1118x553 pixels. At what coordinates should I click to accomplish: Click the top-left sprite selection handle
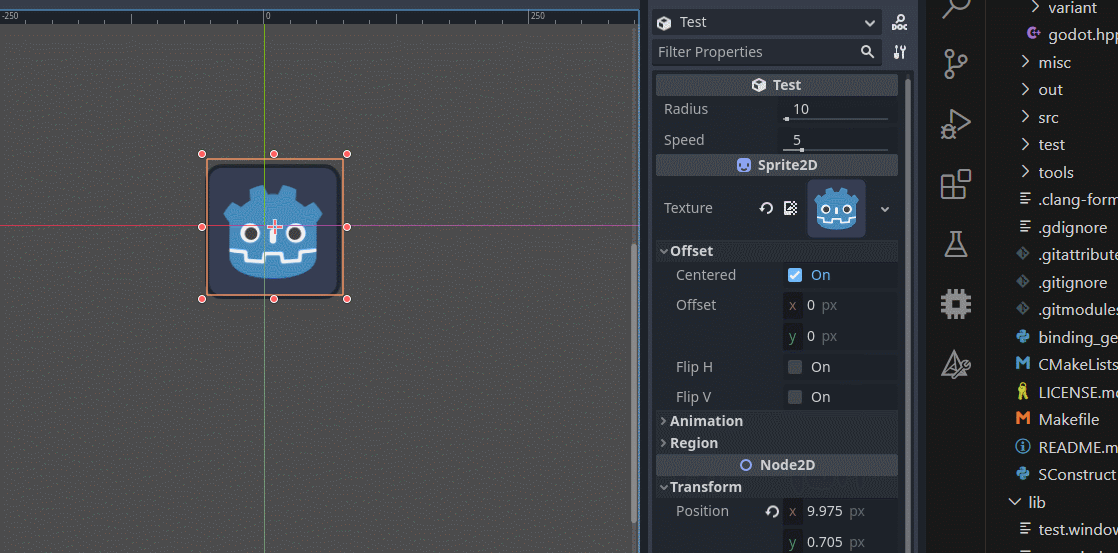pyautogui.click(x=202, y=154)
